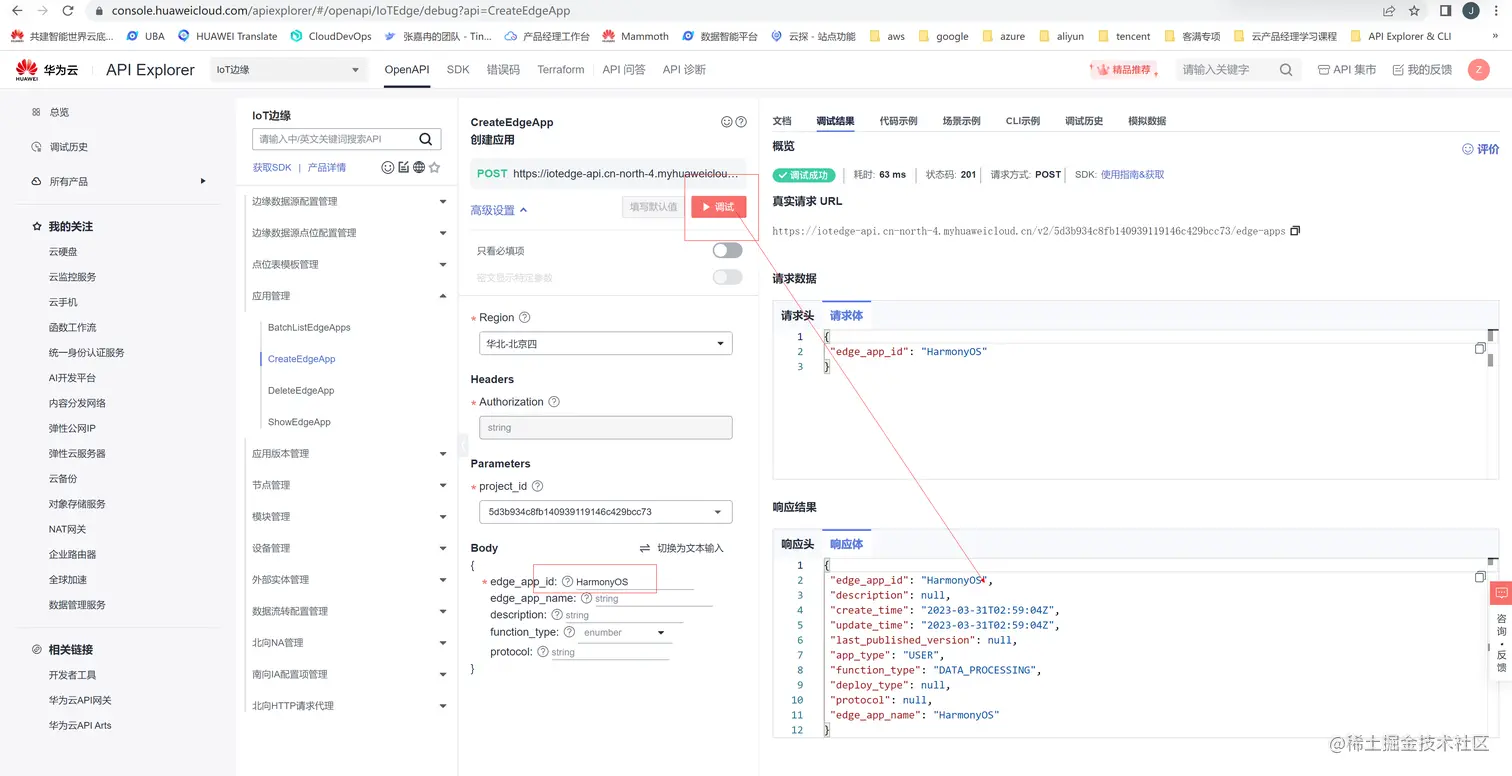The height and width of the screenshot is (776, 1512).
Task: Expand 所有产品 in left sidebar
Action: (x=118, y=181)
